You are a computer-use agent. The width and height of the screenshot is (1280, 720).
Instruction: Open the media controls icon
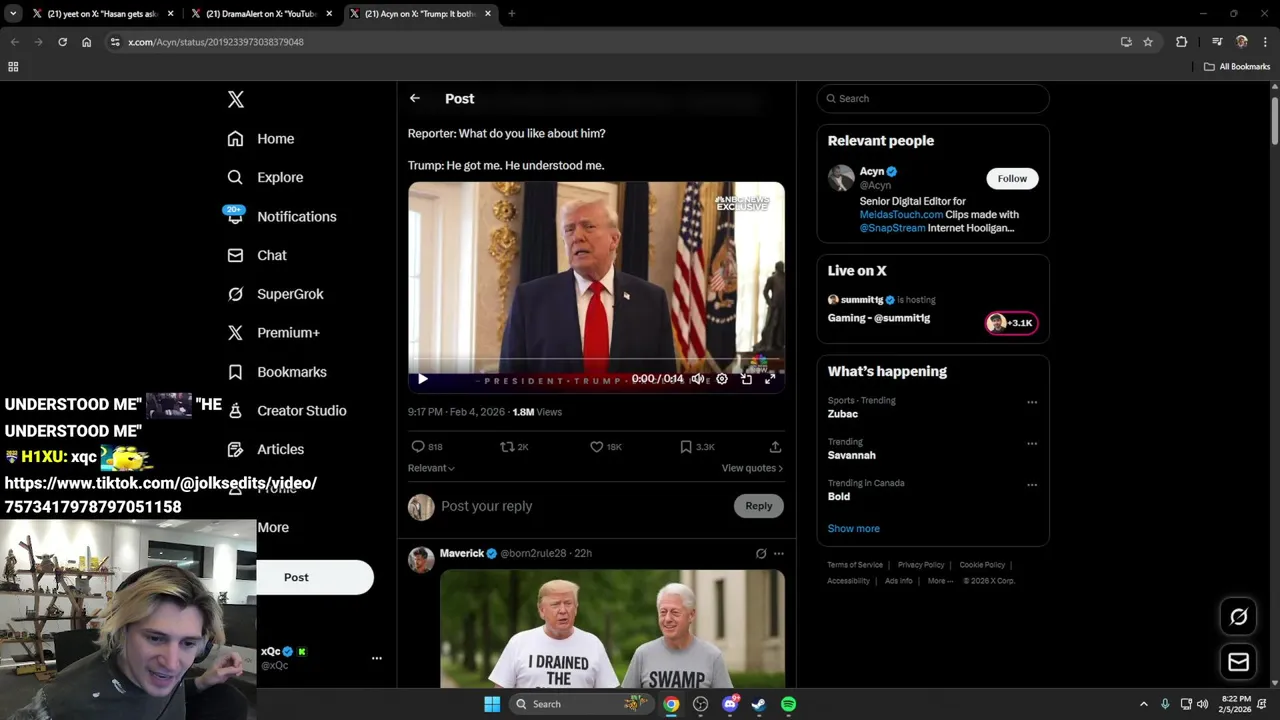pyautogui.click(x=1217, y=42)
